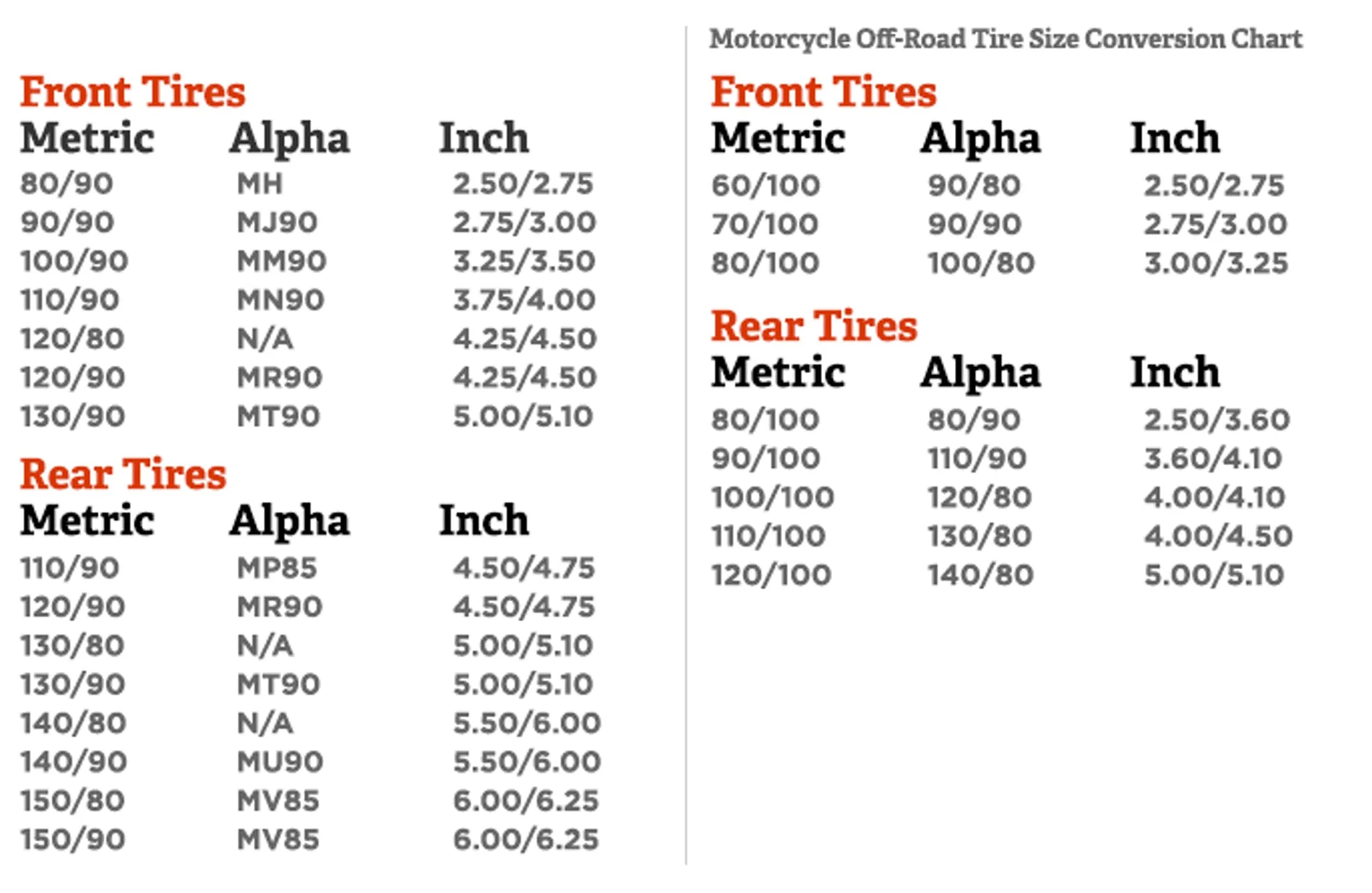Screen dimensions: 1372x893
Task: Click the 3.00/3.25 inch size
Action: pos(1216,264)
